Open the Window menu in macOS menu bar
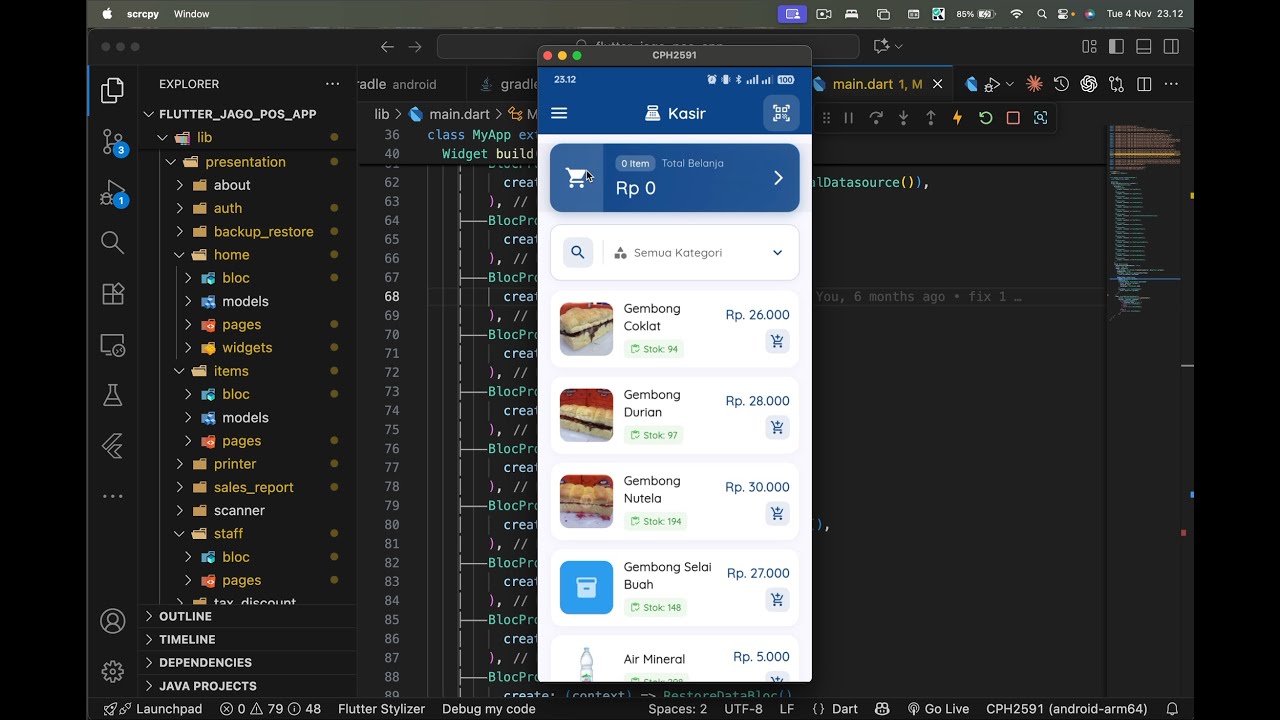Viewport: 1280px width, 720px height. coord(191,14)
